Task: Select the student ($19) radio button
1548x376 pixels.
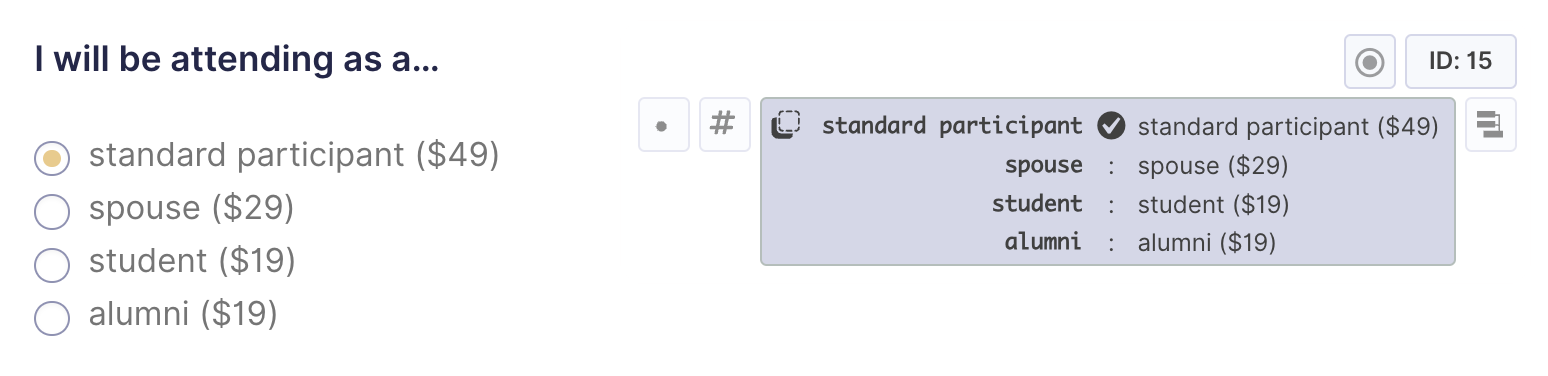Action: pyautogui.click(x=52, y=264)
